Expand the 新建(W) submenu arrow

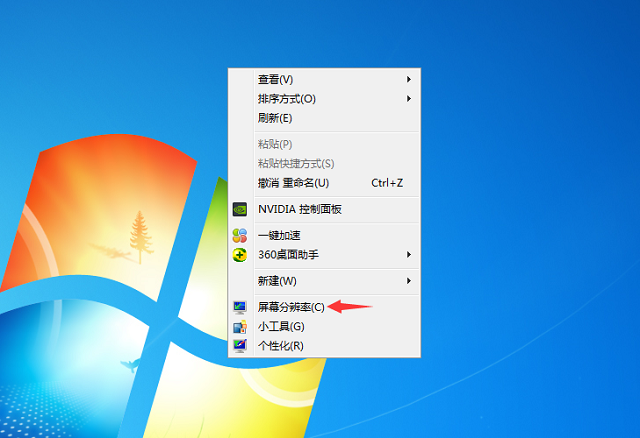pos(409,281)
